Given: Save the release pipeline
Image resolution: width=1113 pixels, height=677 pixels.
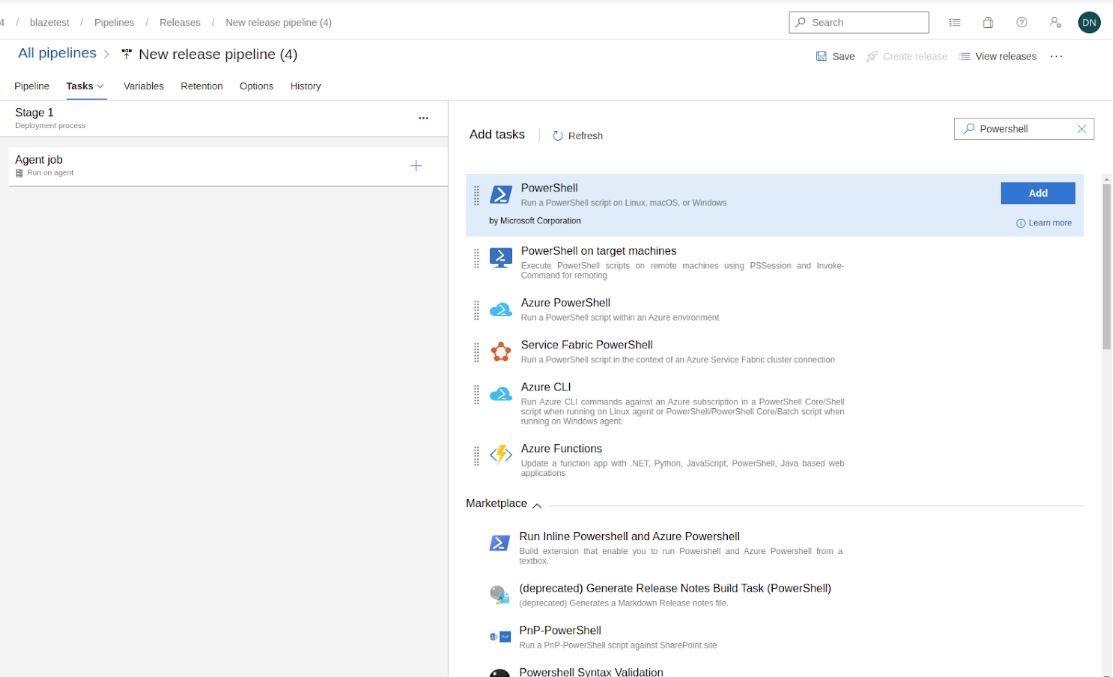Looking at the screenshot, I should [x=835, y=56].
